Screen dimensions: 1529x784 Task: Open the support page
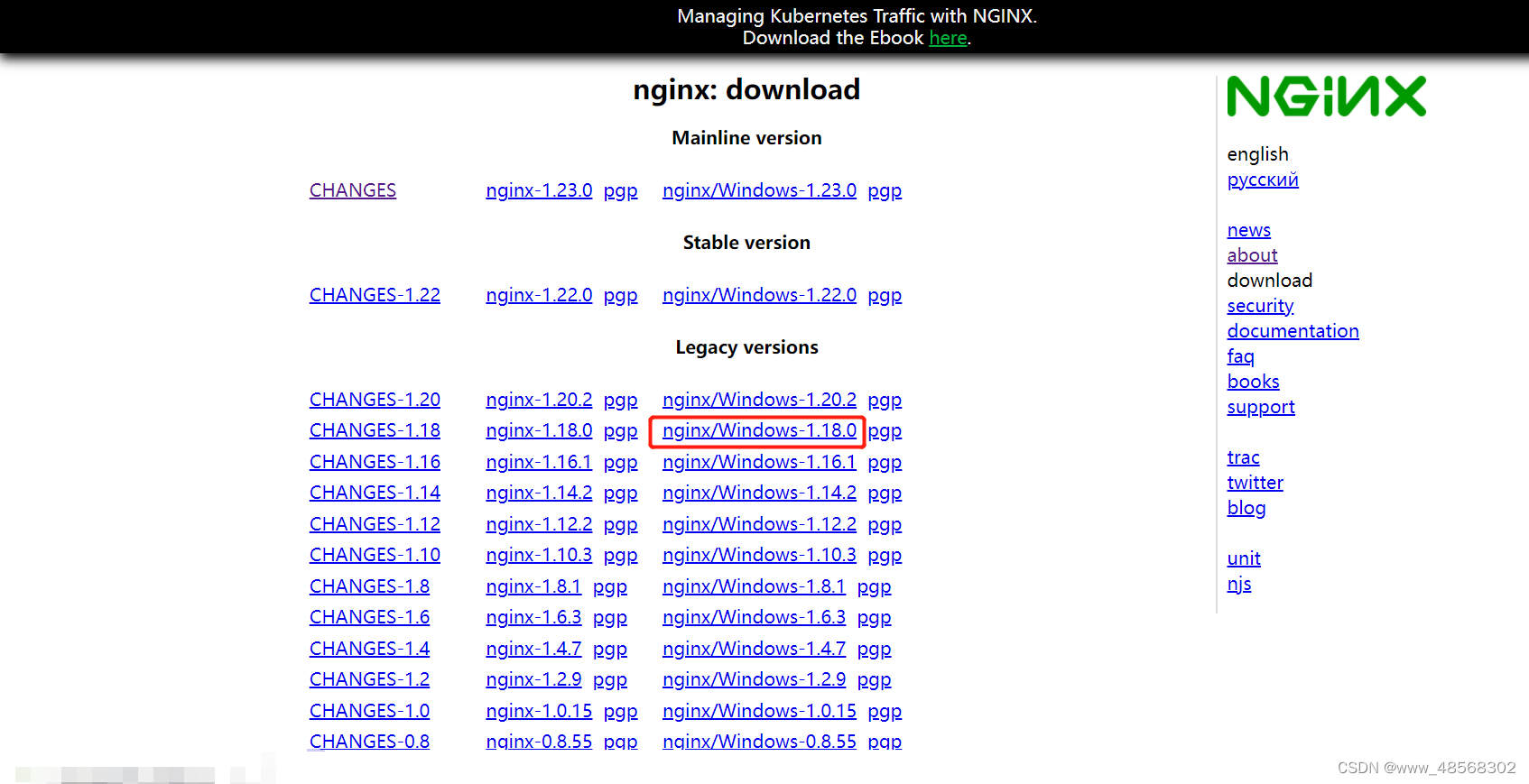tap(1261, 407)
